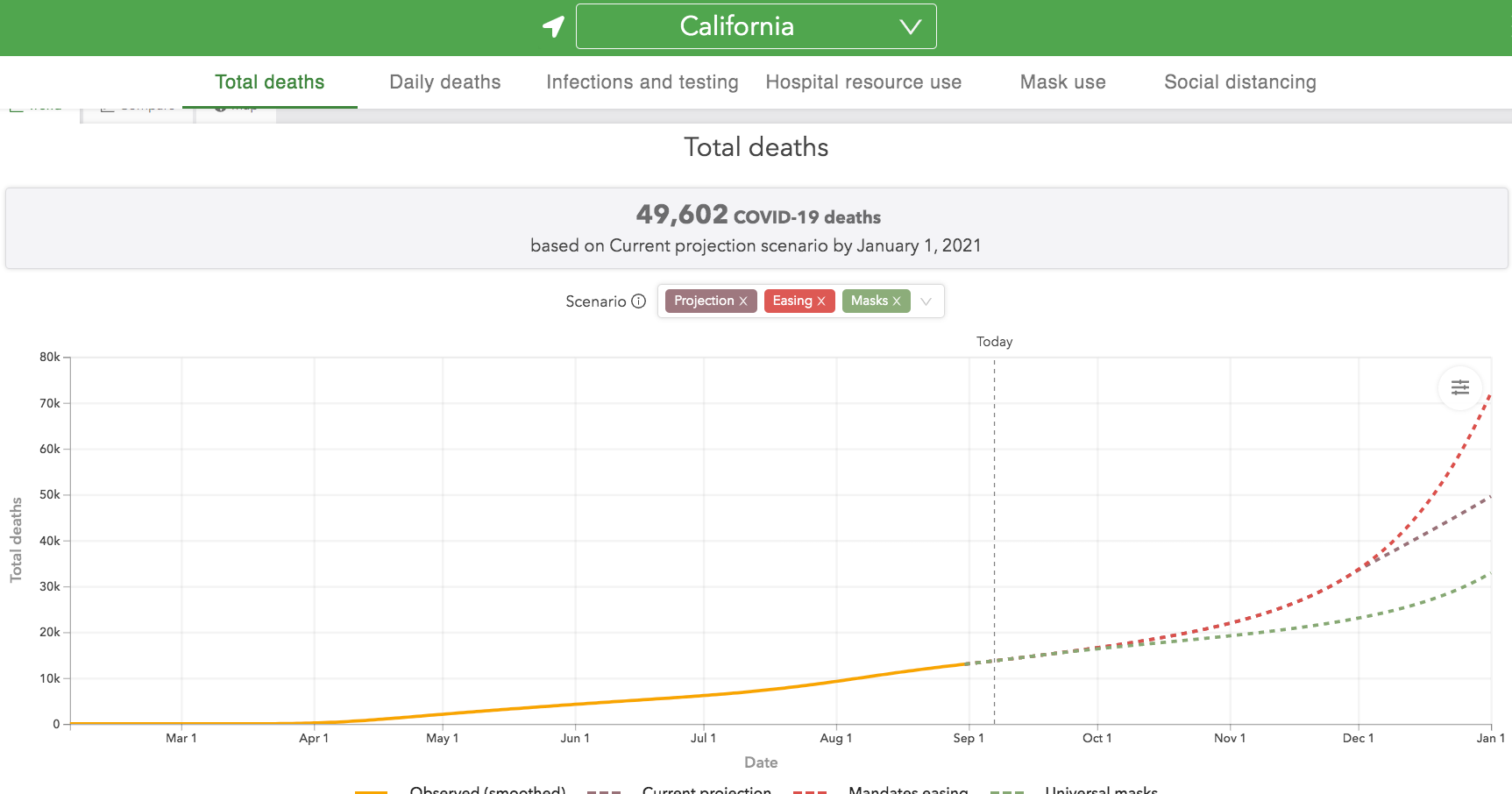The width and height of the screenshot is (1512, 794).
Task: Select the Mask use tab
Action: click(1062, 82)
